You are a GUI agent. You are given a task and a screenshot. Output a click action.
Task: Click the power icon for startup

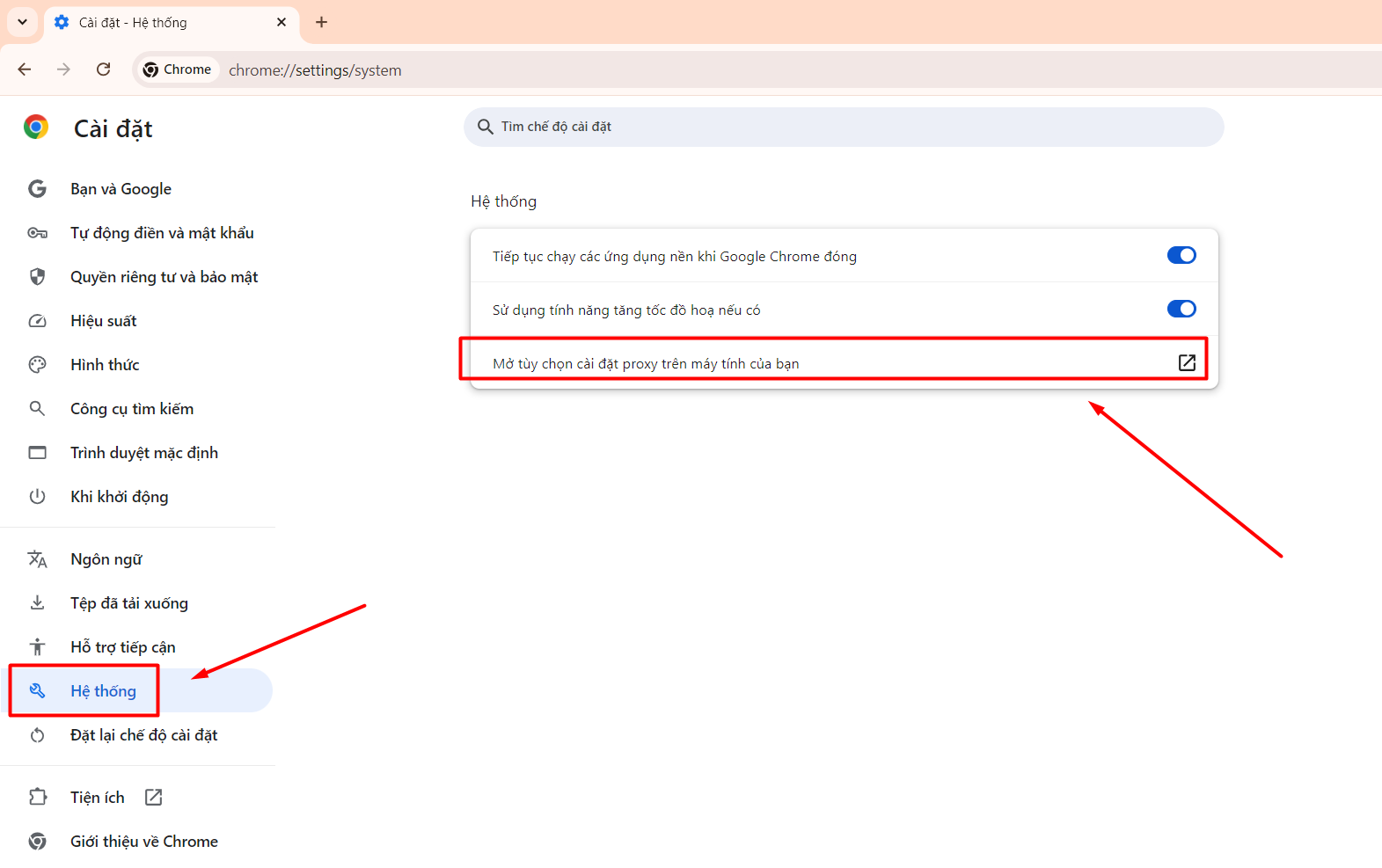tap(37, 497)
